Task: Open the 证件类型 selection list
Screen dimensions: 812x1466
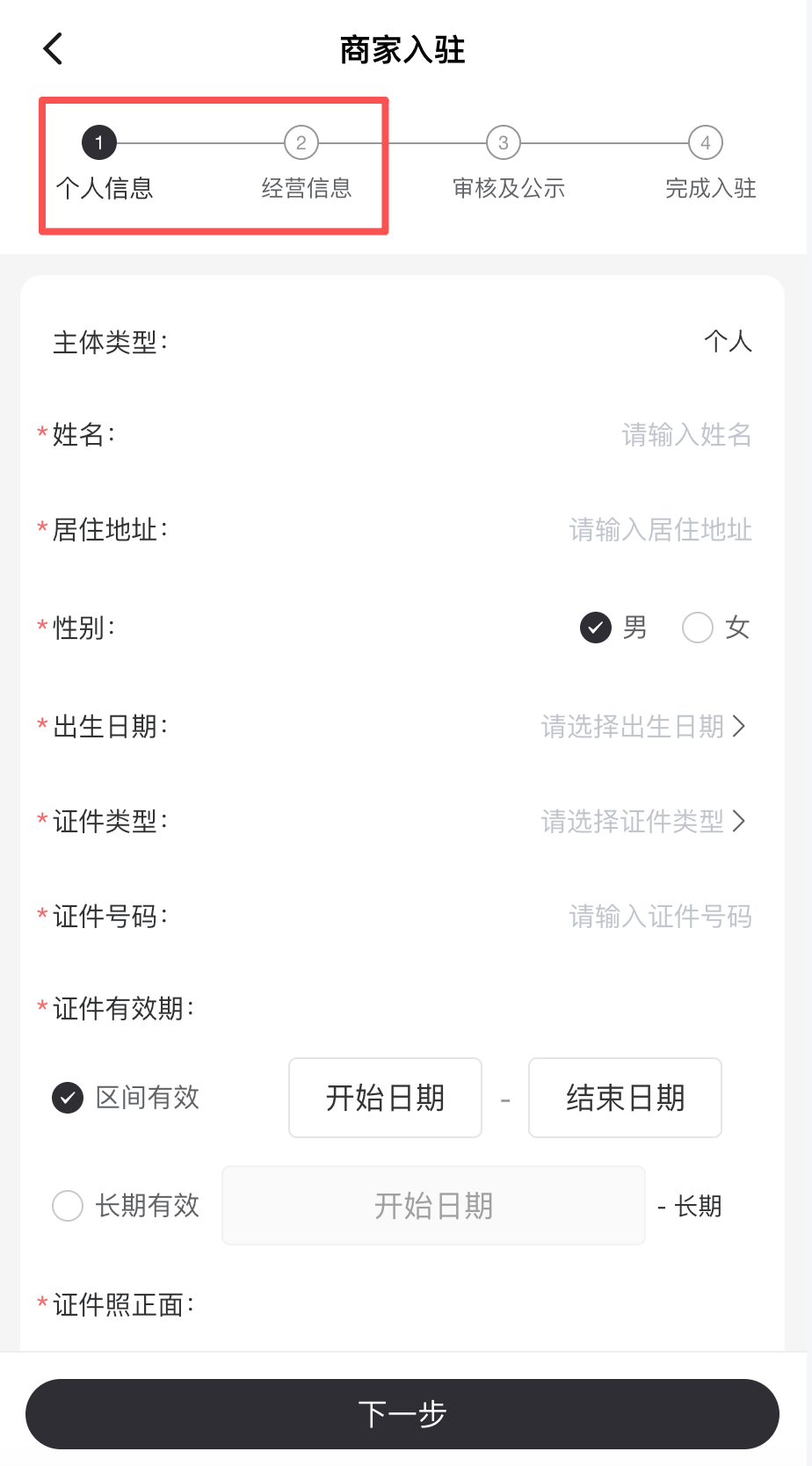Action: 633,822
